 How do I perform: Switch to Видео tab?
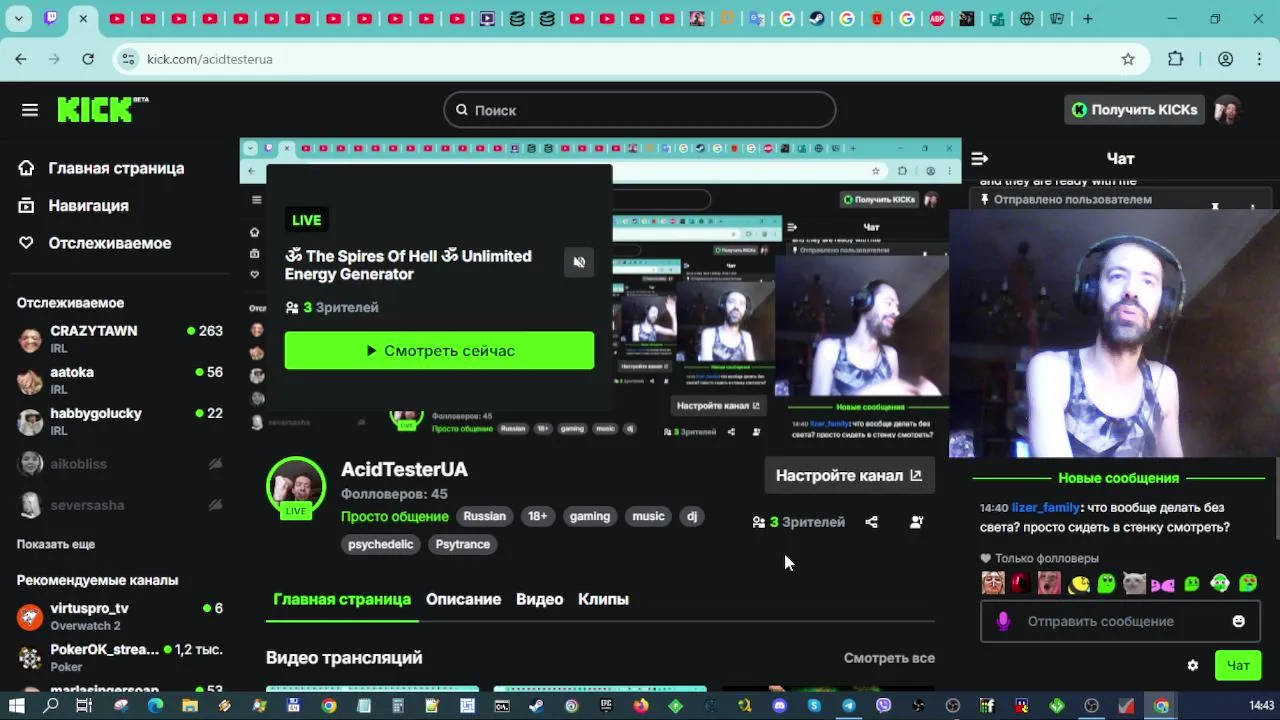(x=540, y=599)
